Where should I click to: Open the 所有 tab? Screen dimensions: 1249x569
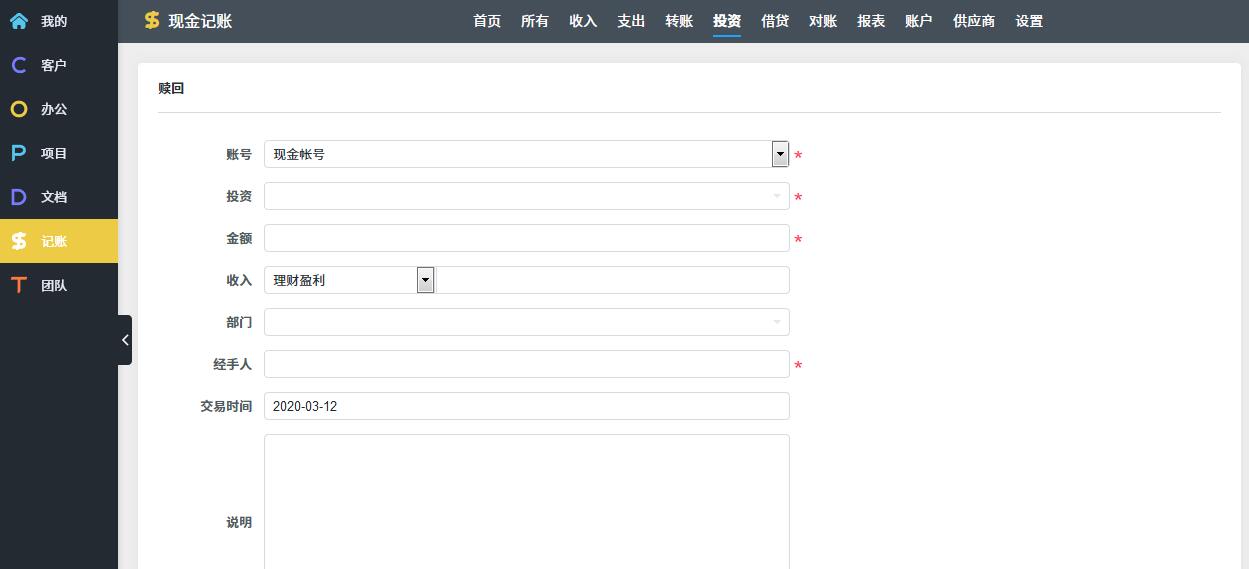click(x=535, y=21)
